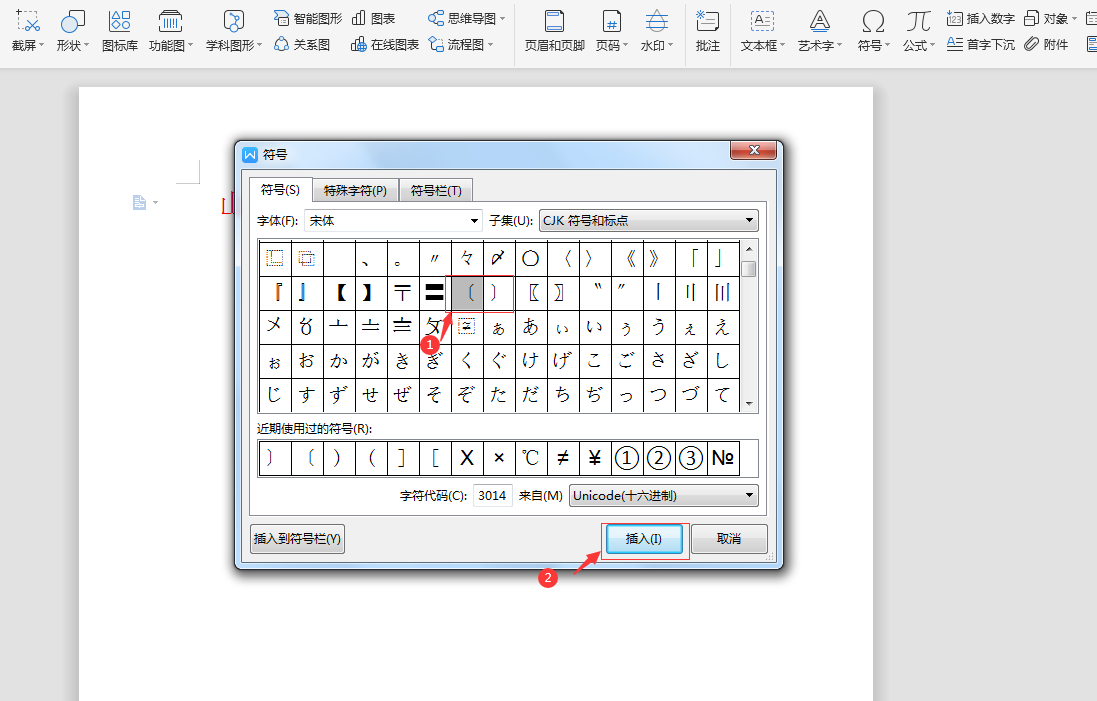Viewport: 1097px width, 701px height.
Task: Insert a 关系图 relationship diagram
Action: coord(302,45)
